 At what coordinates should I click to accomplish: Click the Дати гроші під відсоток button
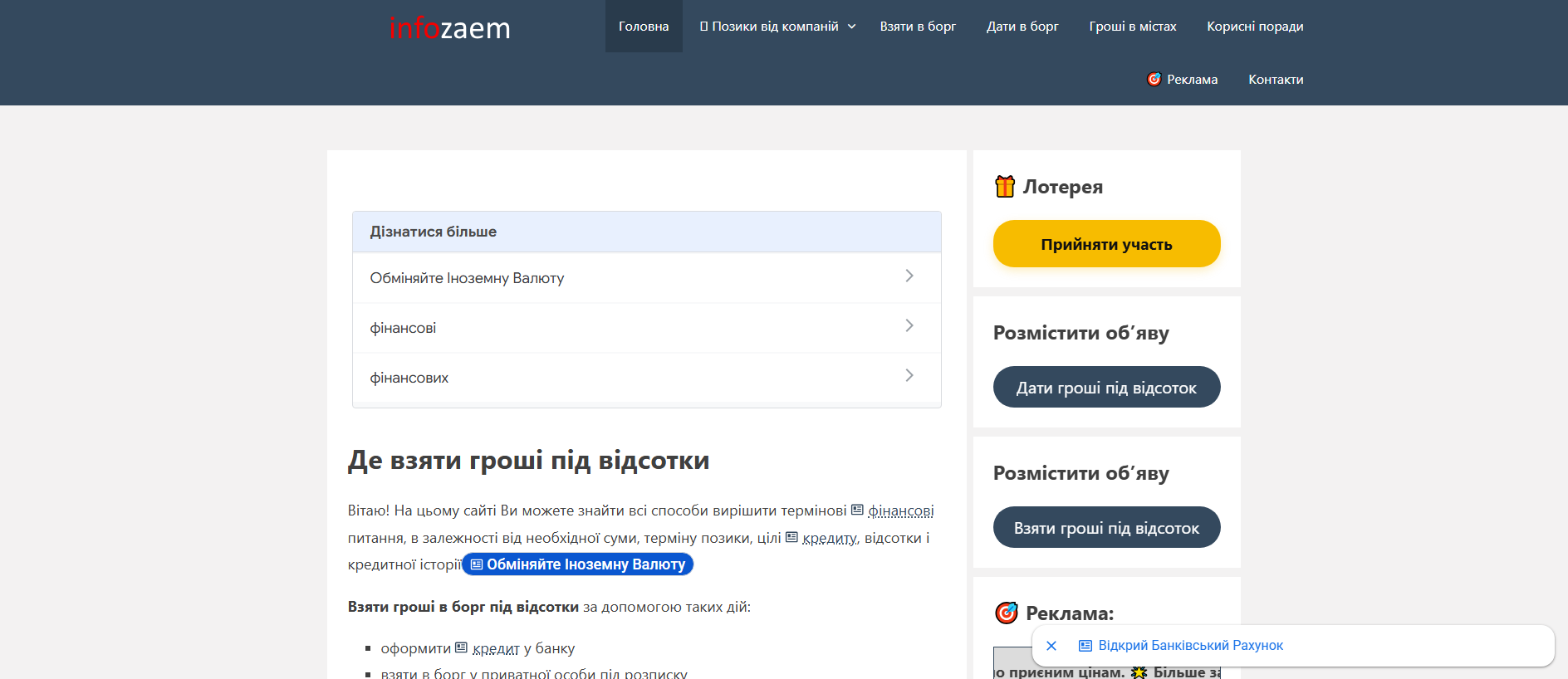coord(1107,387)
